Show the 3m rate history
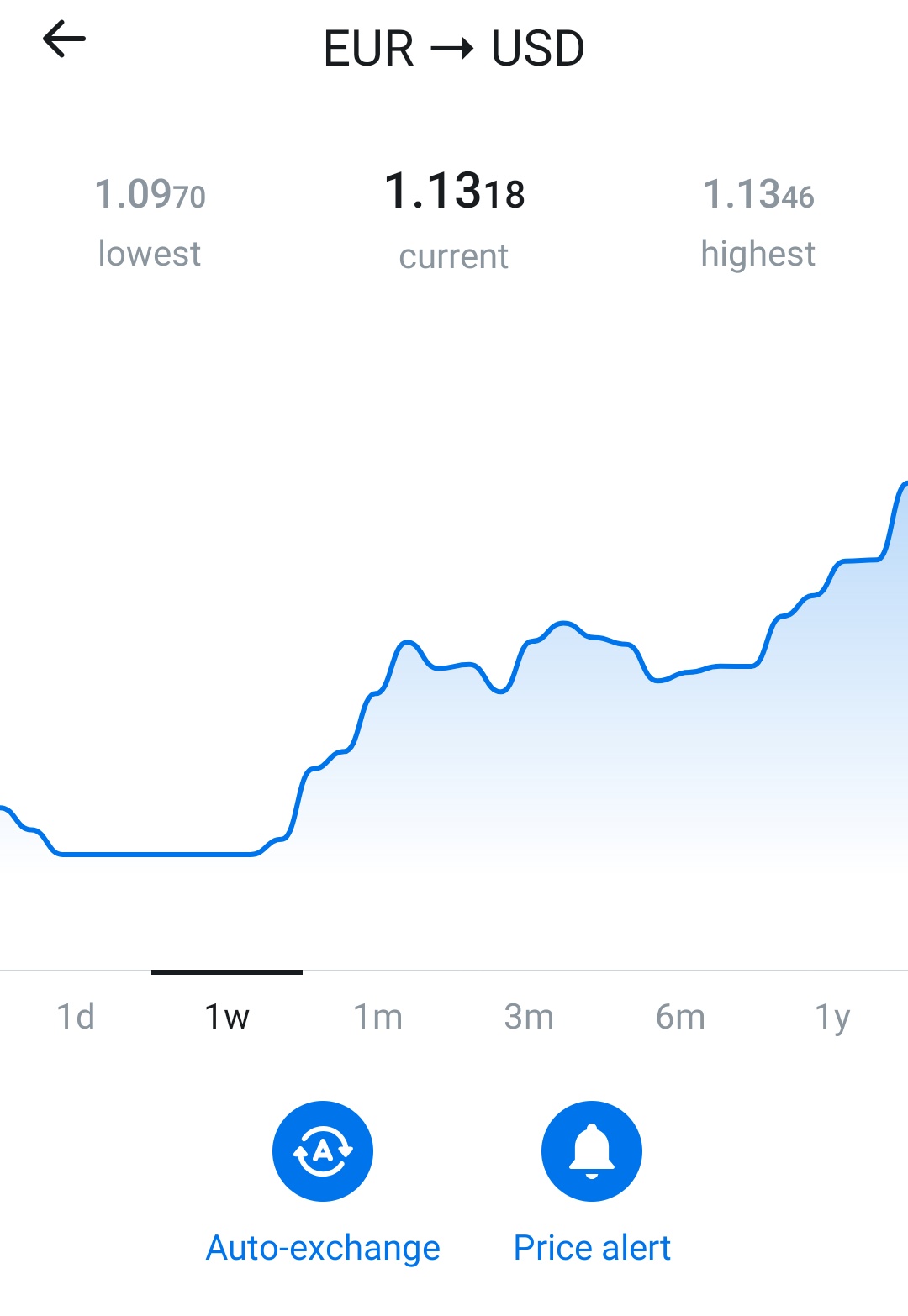The height and width of the screenshot is (1316, 908). tap(530, 1016)
